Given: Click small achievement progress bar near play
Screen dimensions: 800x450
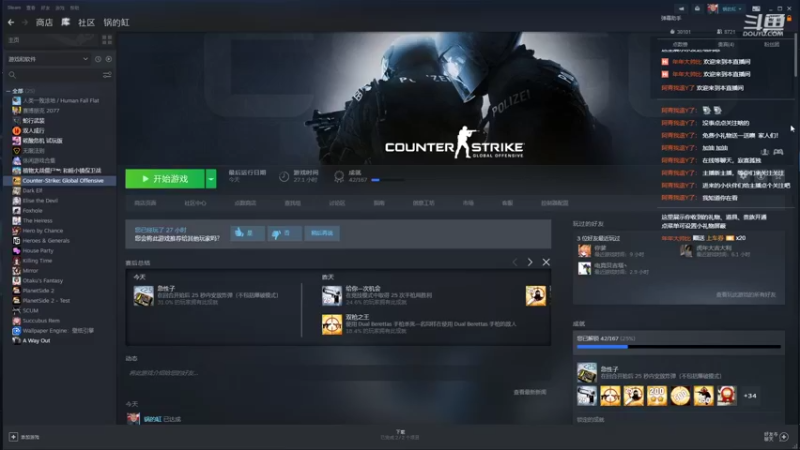Looking at the screenshot, I should point(388,180).
